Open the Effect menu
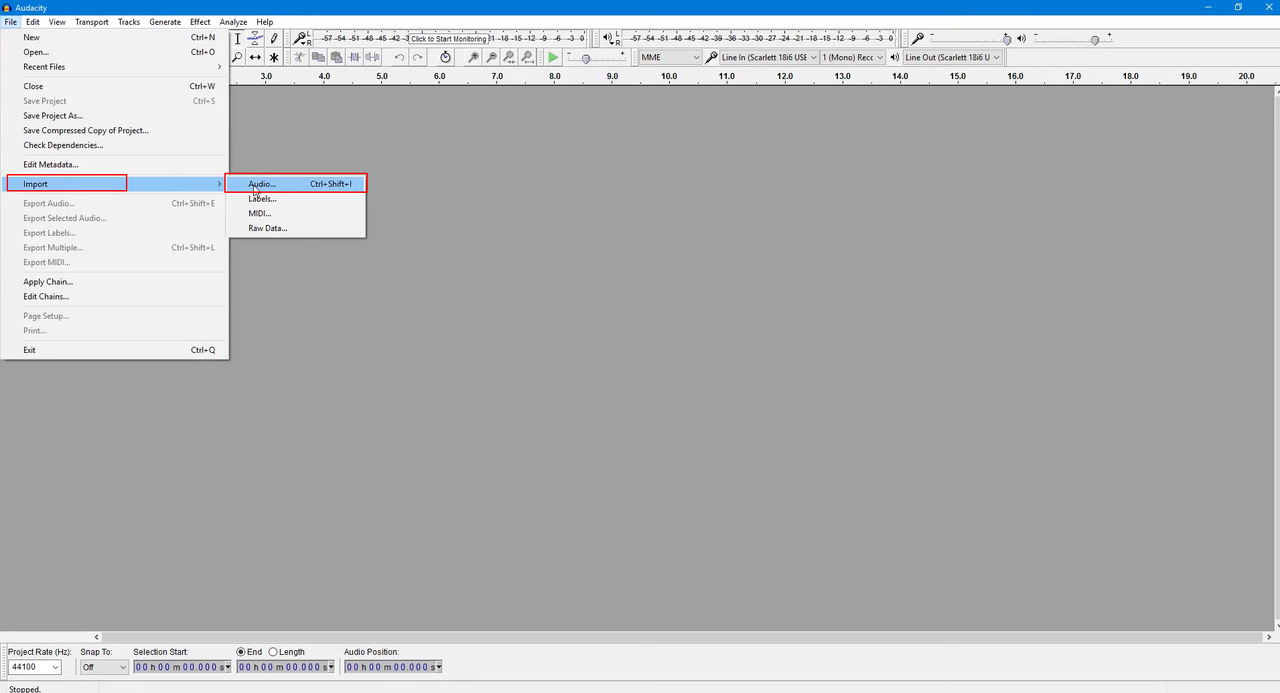This screenshot has width=1280, height=693. tap(200, 22)
